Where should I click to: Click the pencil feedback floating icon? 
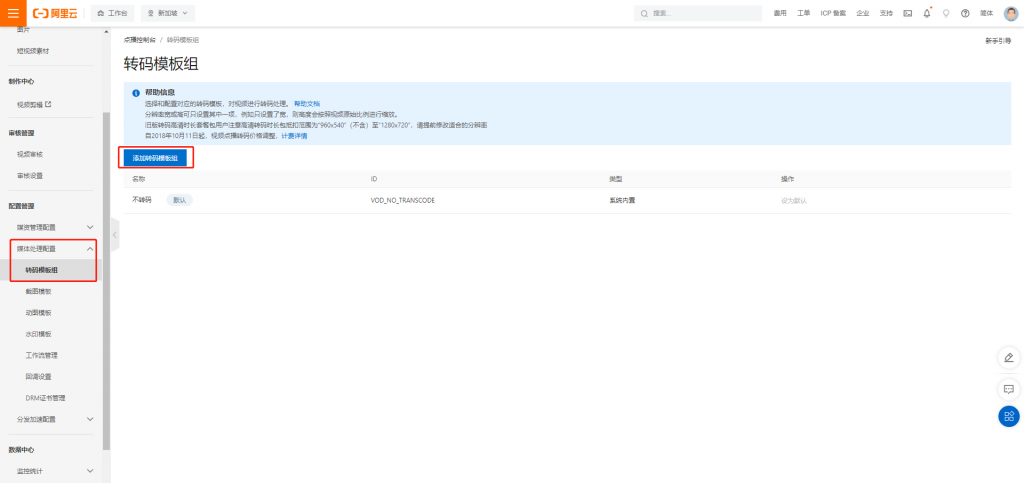tap(1009, 358)
